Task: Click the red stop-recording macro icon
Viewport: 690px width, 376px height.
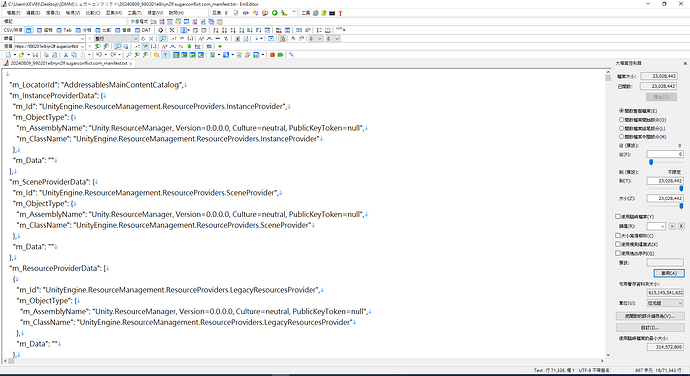Action: click(272, 55)
